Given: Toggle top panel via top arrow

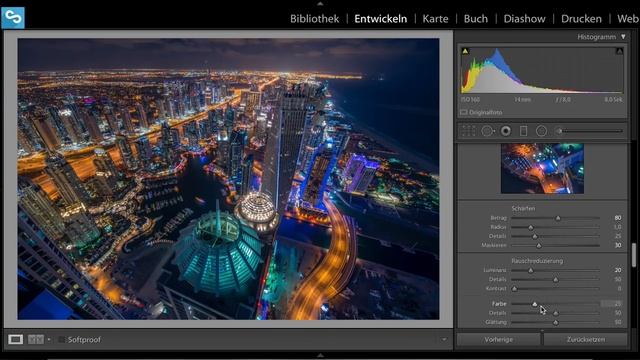Looking at the screenshot, I should (320, 3).
